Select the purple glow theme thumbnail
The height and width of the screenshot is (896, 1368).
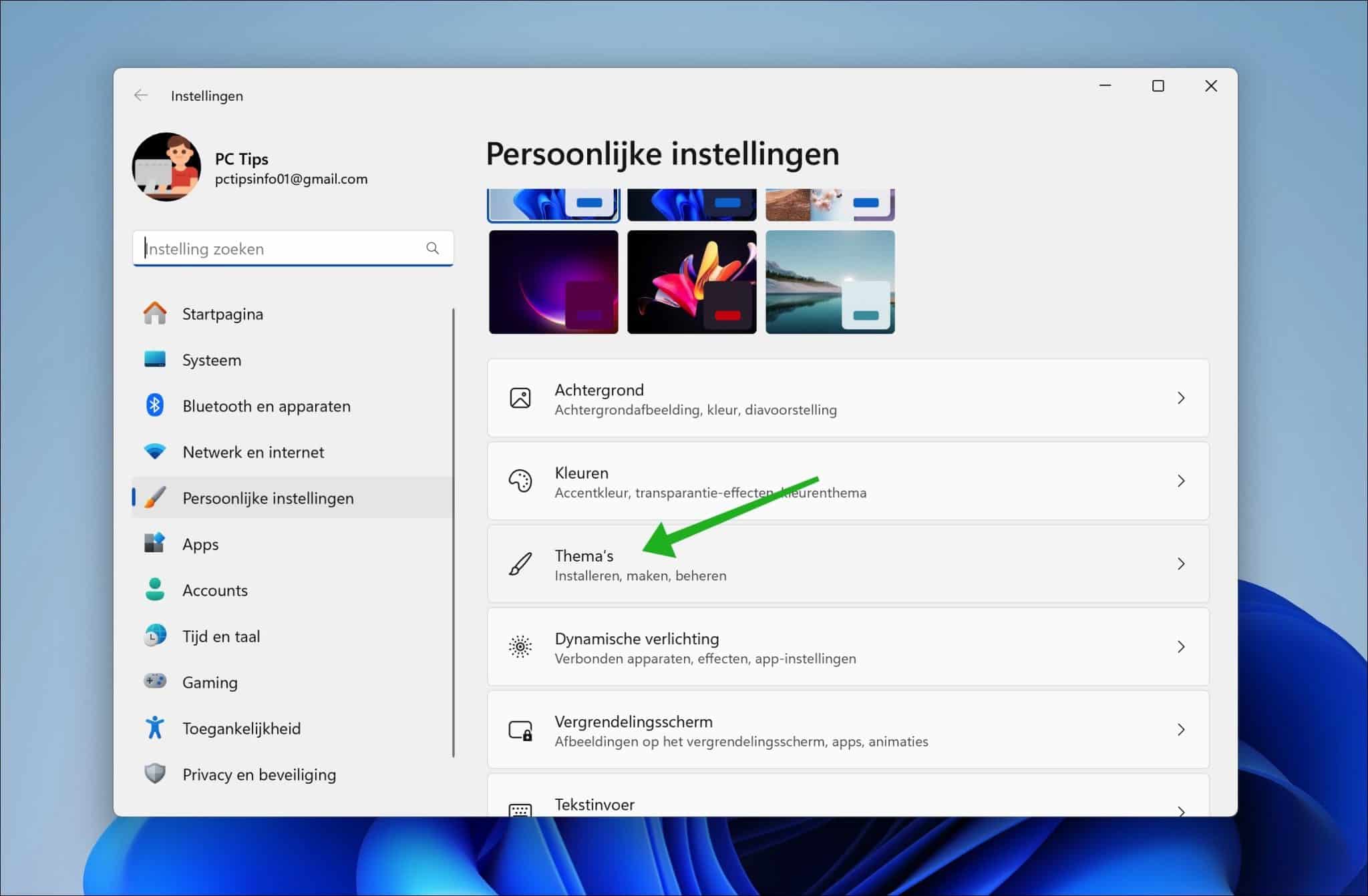click(x=553, y=282)
